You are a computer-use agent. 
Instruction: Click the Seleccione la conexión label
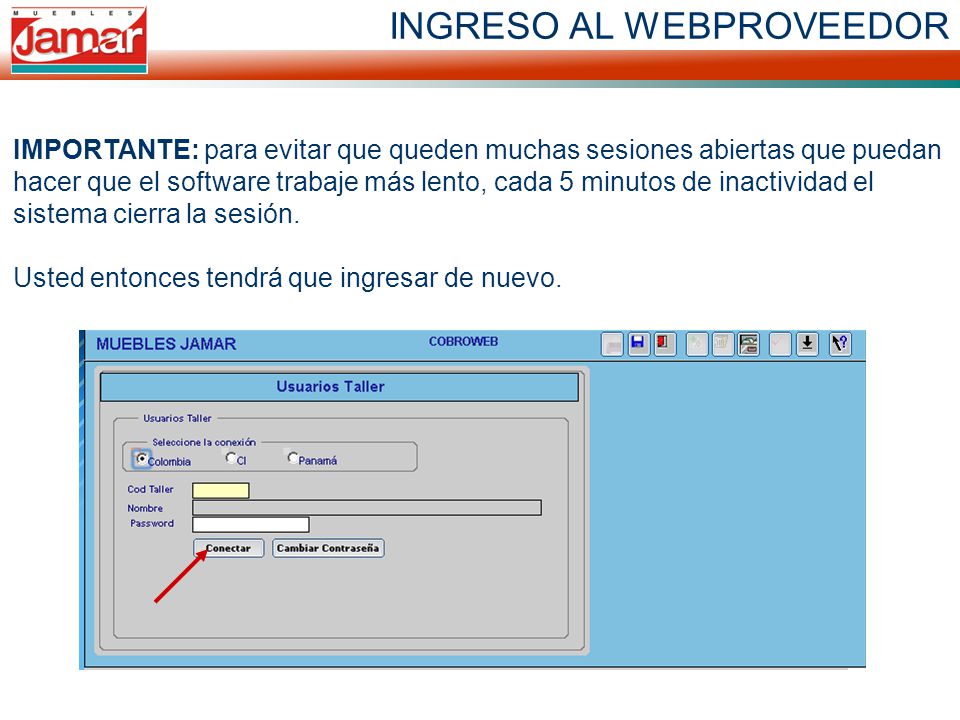pos(204,442)
